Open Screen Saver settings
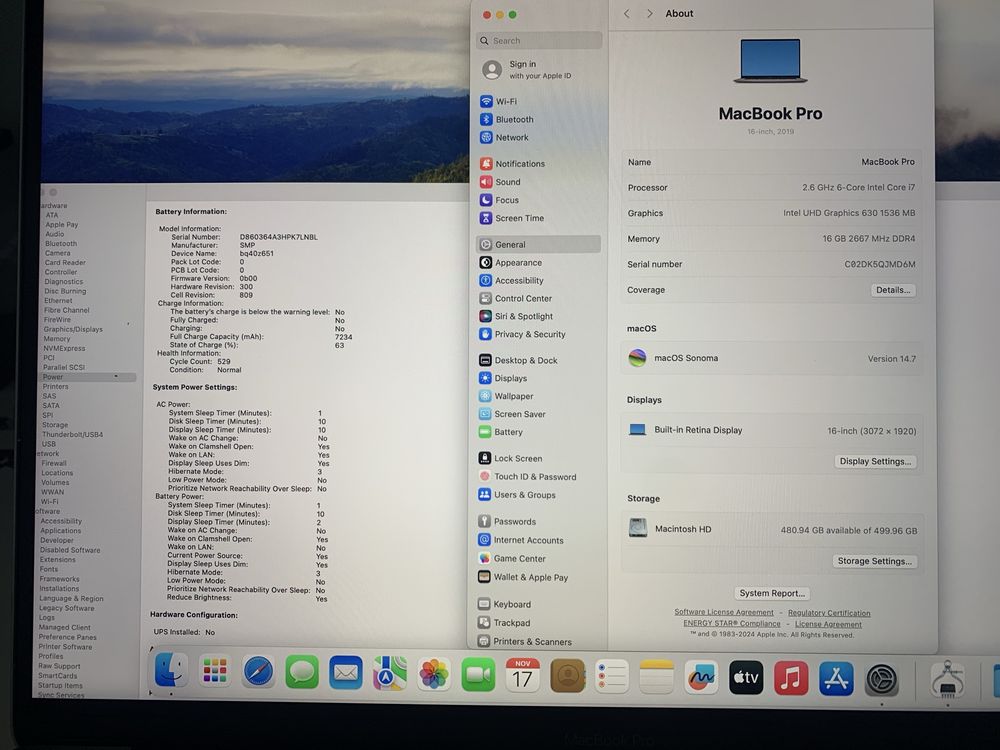This screenshot has height=750, width=1000. [x=512, y=414]
